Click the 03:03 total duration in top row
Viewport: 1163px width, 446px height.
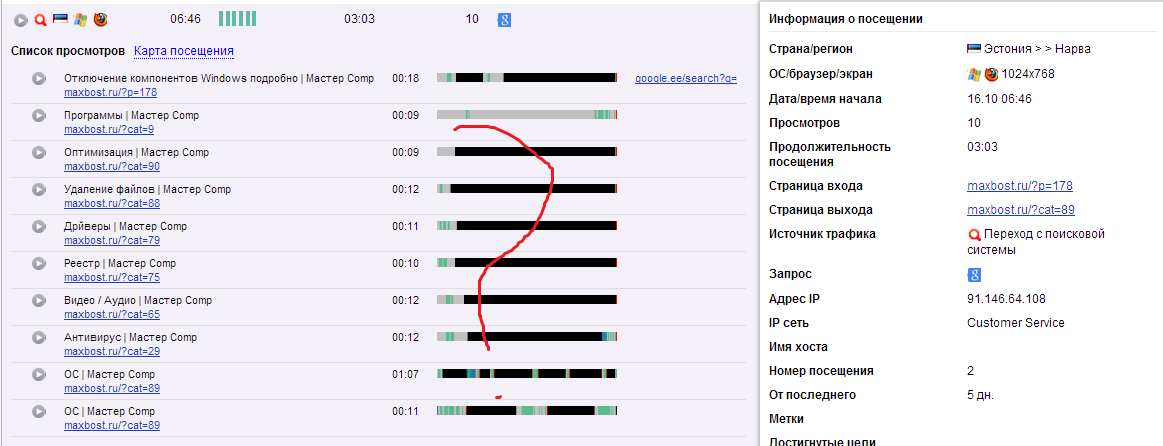click(x=359, y=19)
